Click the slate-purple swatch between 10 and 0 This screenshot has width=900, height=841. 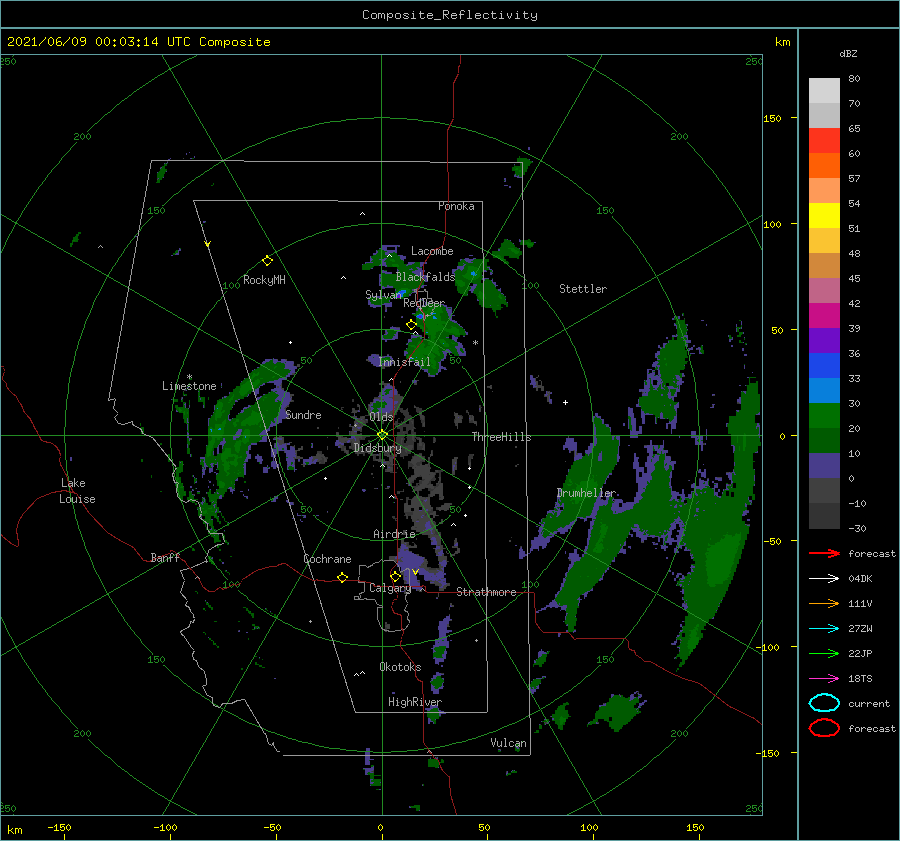click(824, 465)
